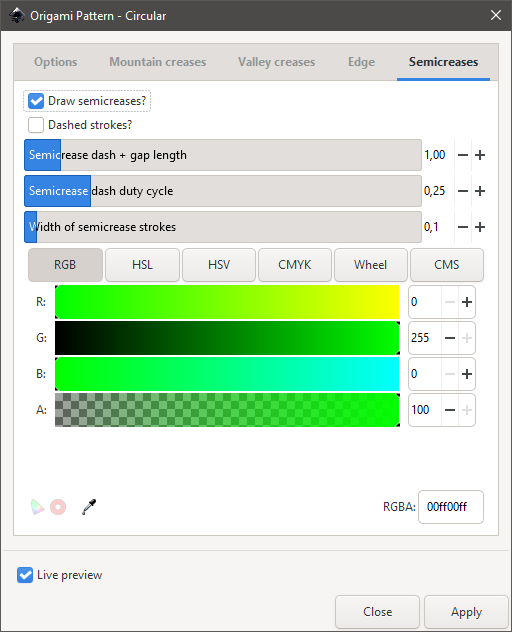Adjust the Semicrease dash duty cycle slider
This screenshot has height=632, width=512.
pos(223,191)
